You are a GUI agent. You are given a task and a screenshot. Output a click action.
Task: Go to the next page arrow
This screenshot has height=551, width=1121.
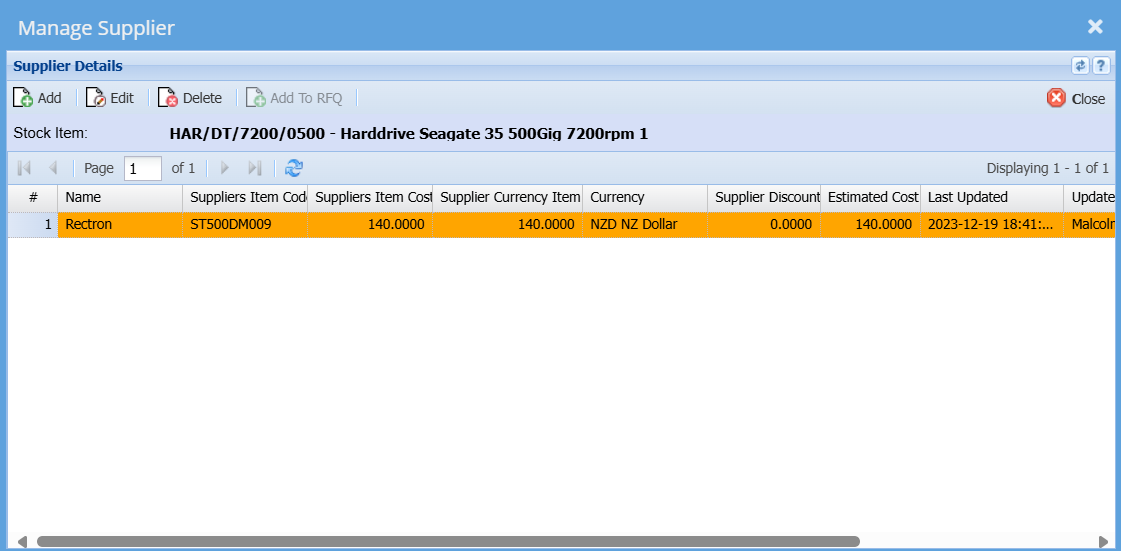224,168
